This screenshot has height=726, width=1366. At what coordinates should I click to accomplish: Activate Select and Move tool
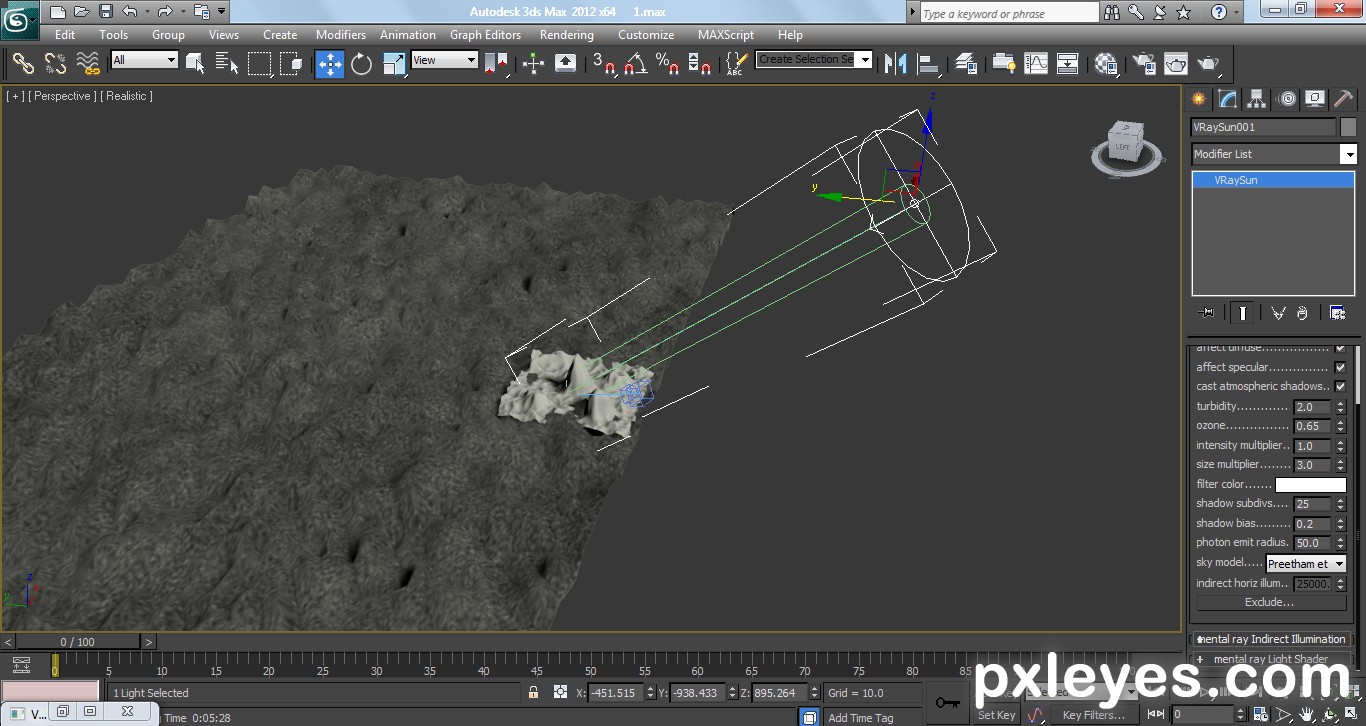(330, 64)
